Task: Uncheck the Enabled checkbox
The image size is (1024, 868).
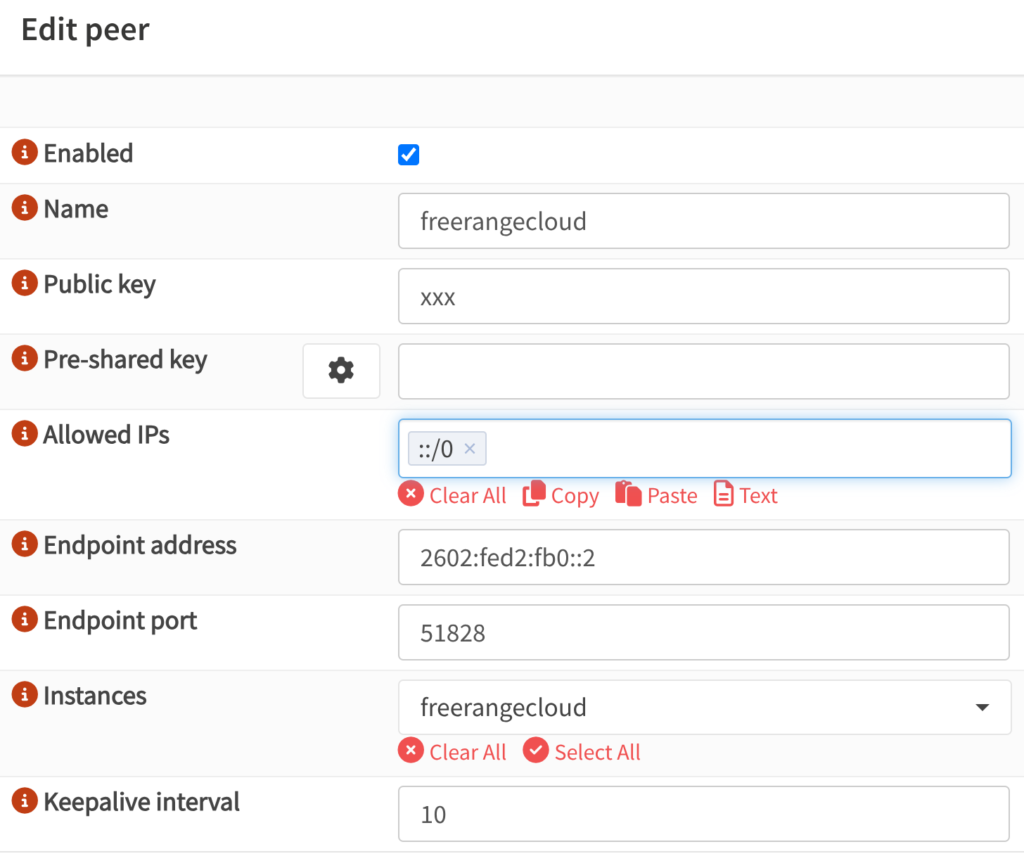Action: pos(408,155)
